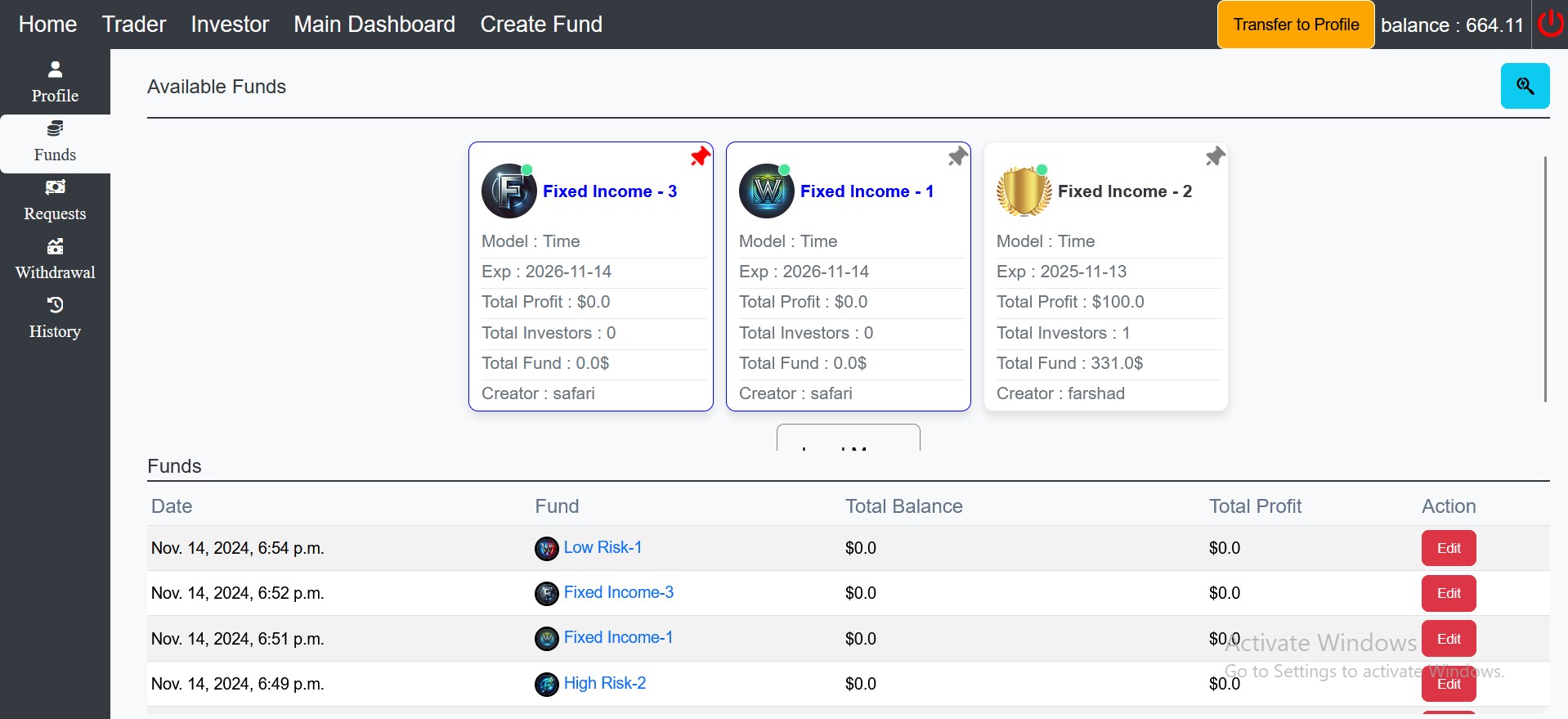Image resolution: width=1568 pixels, height=719 pixels.
Task: Open the Profile sidebar icon
Action: click(x=55, y=70)
